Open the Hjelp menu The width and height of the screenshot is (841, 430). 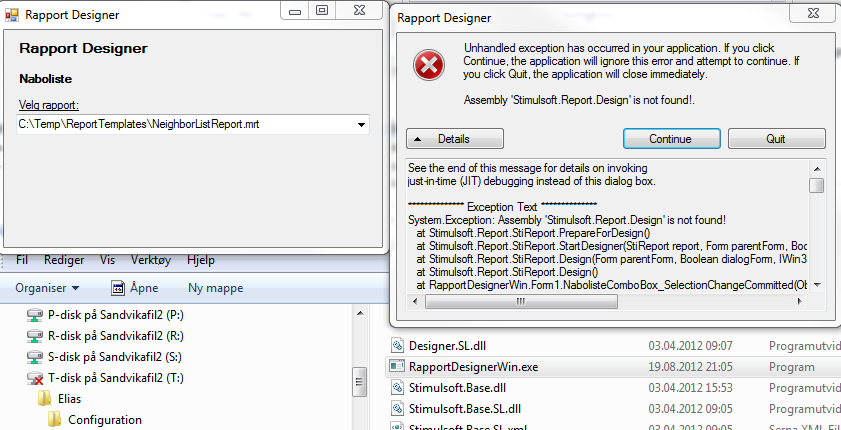click(x=201, y=260)
